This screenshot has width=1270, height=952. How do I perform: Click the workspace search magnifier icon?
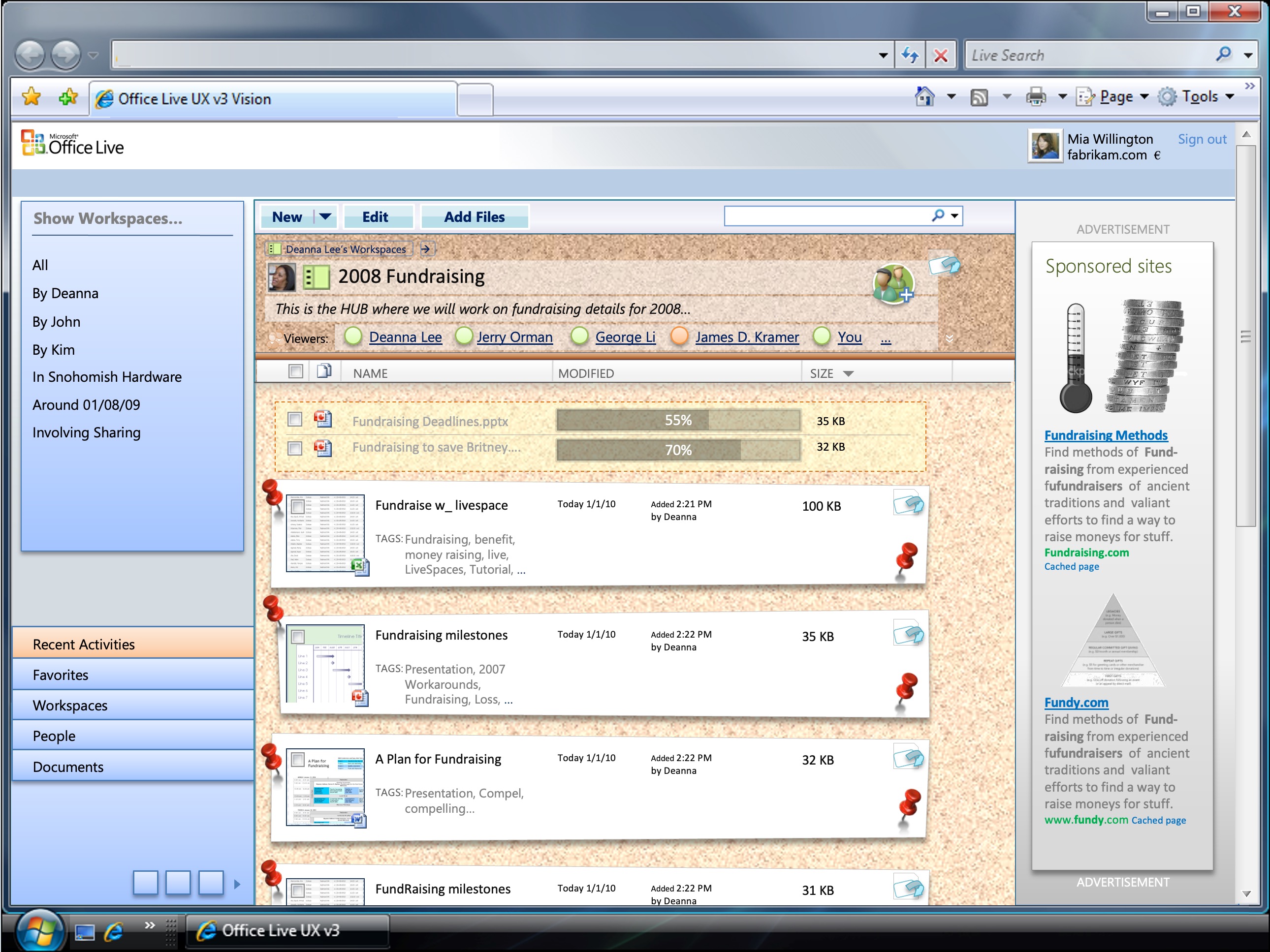tap(938, 216)
